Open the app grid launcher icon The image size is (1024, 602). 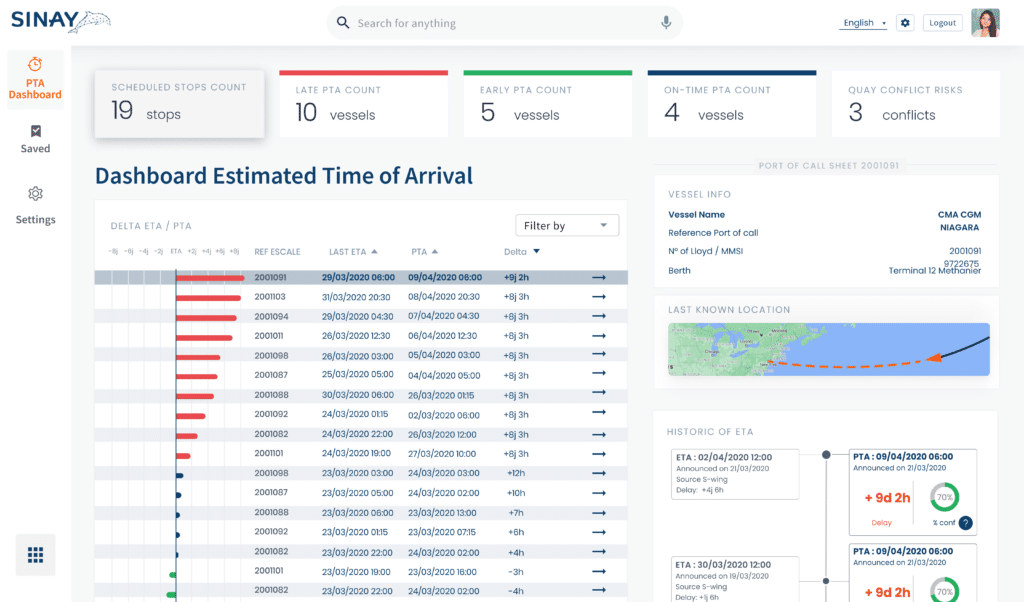click(35, 555)
